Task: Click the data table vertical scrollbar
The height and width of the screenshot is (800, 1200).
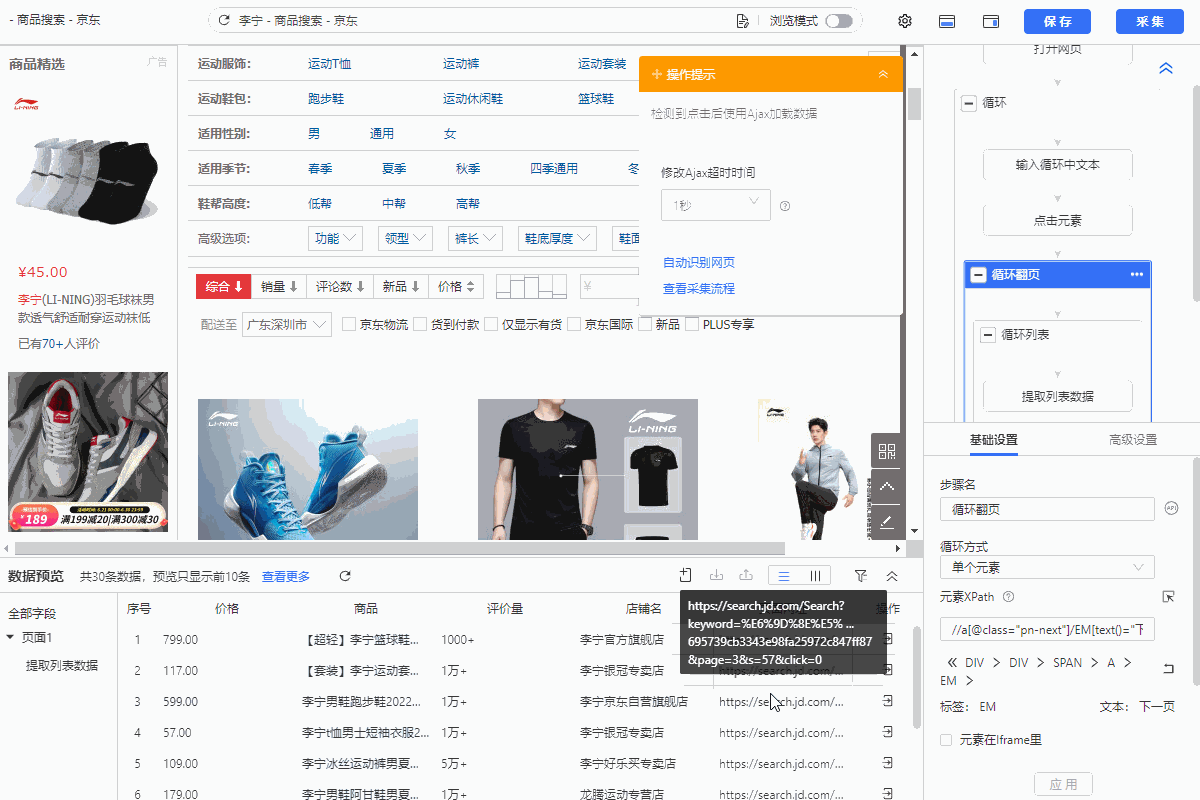Action: tap(917, 677)
